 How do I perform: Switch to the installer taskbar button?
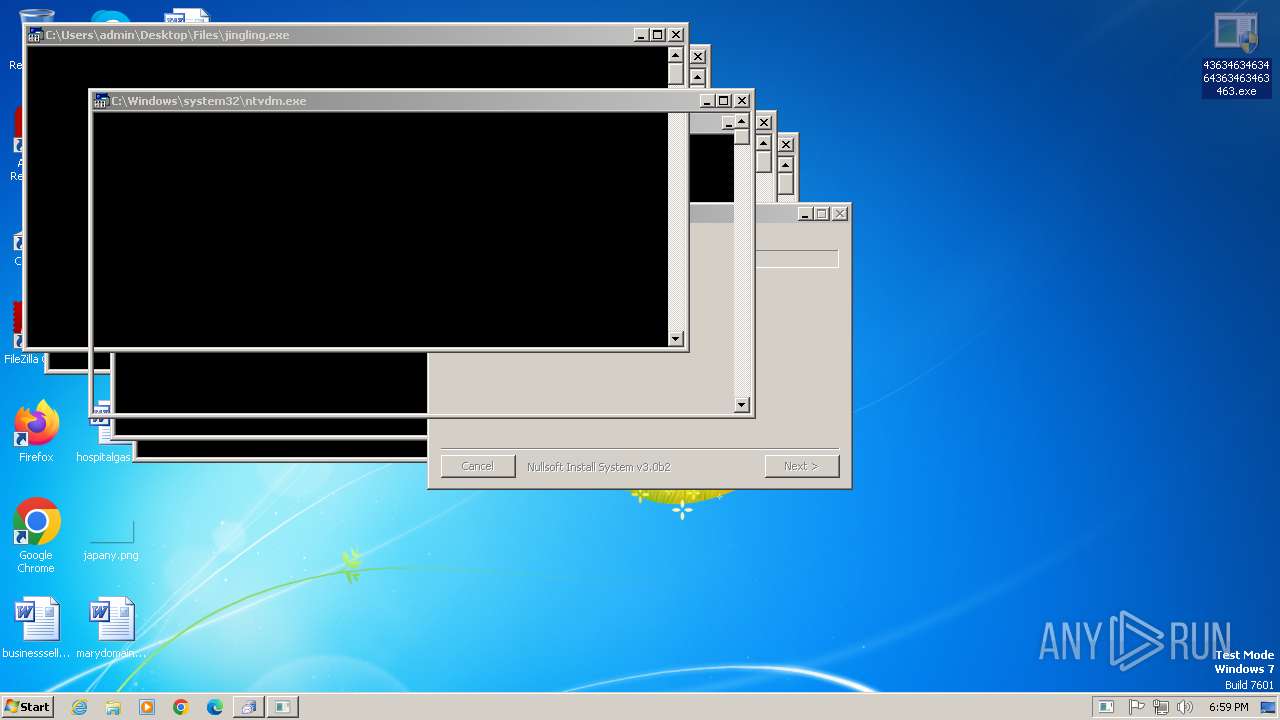click(248, 707)
